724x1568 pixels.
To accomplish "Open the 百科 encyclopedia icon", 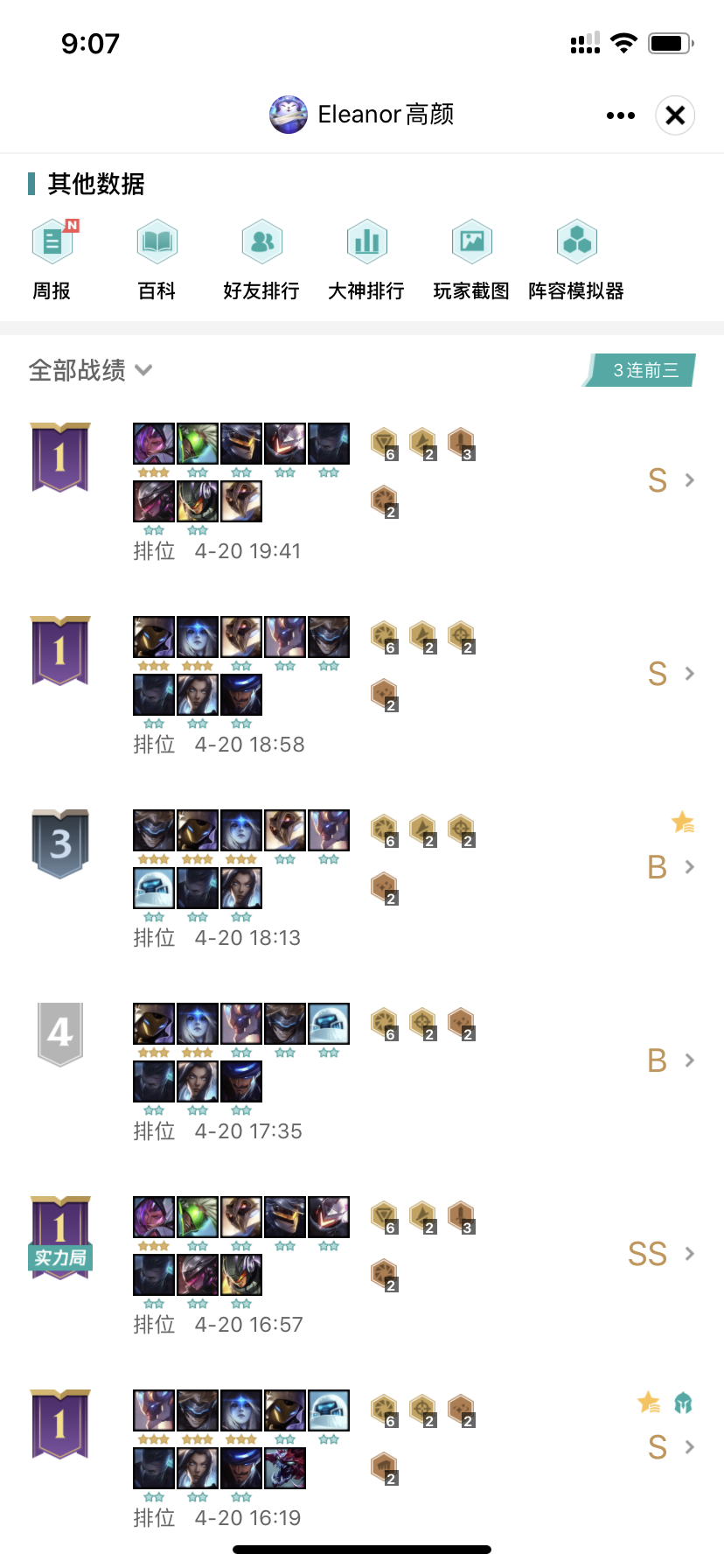I will (x=157, y=241).
